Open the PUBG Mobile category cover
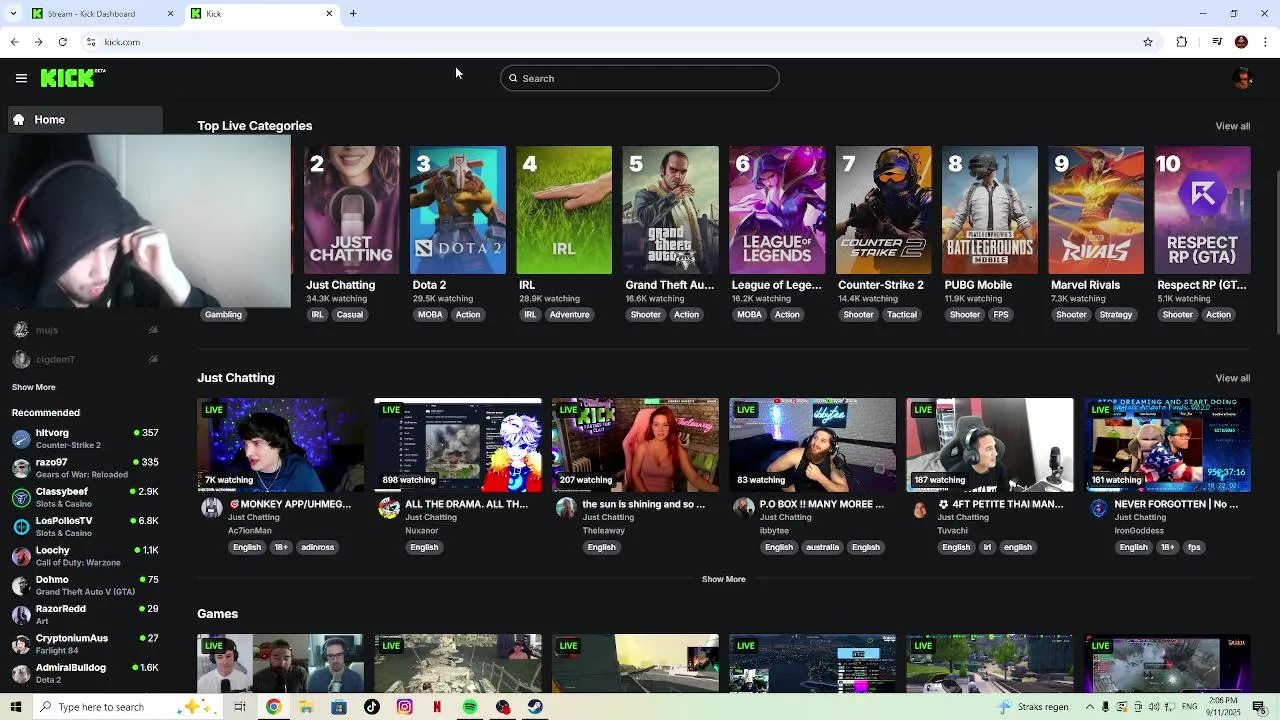 990,210
